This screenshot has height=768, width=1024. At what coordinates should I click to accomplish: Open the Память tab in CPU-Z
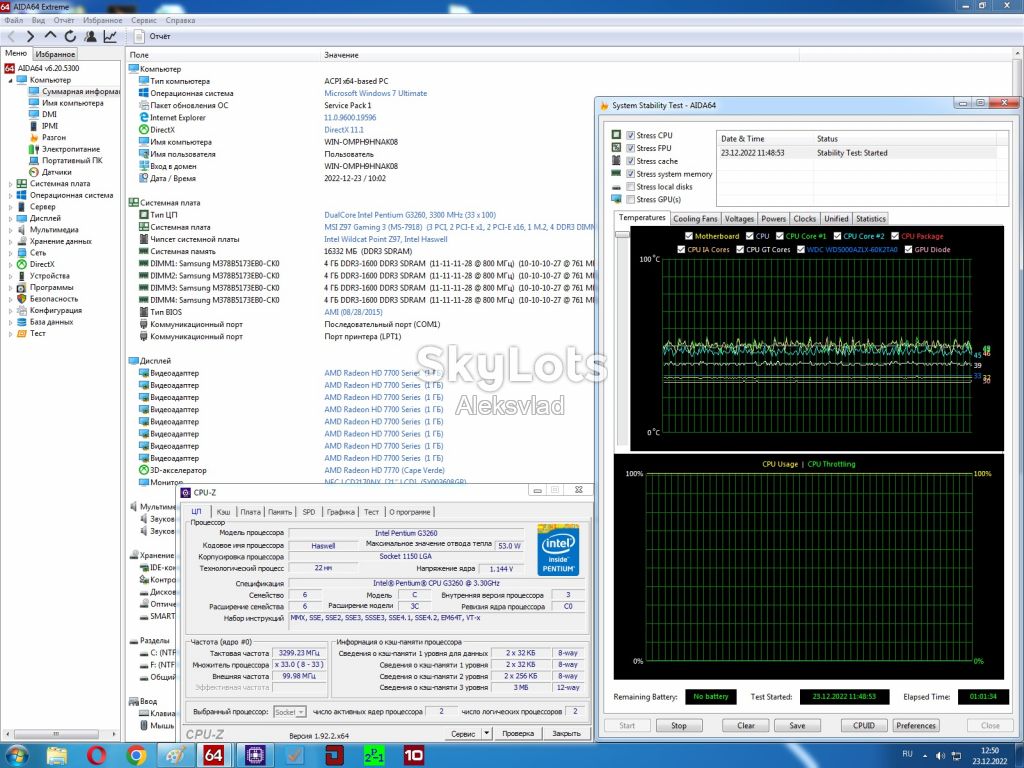coord(280,512)
